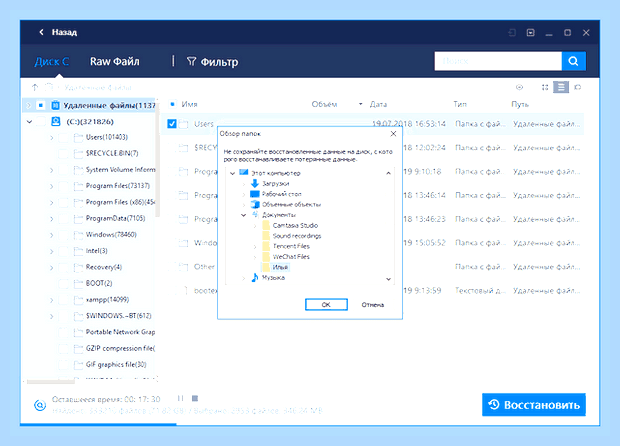
Task: Expand System Volume Information folder
Action: tap(52, 170)
